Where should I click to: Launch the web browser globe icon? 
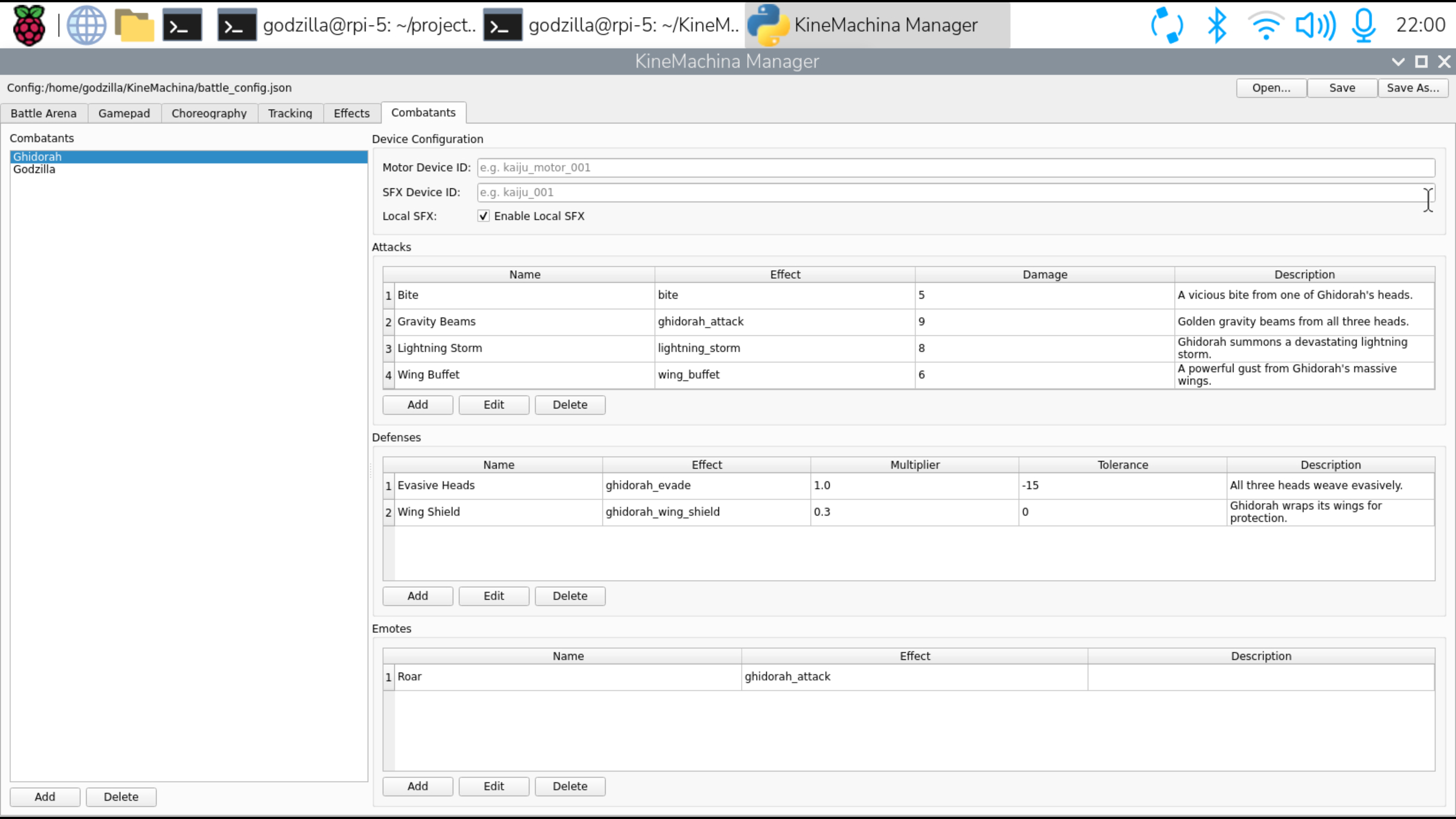click(x=86, y=25)
